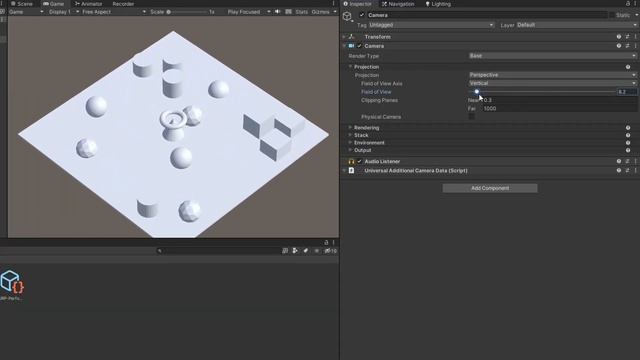The image size is (640, 360).
Task: Open presets for Universal Additional Camera Data
Action: pyautogui.click(x=627, y=171)
